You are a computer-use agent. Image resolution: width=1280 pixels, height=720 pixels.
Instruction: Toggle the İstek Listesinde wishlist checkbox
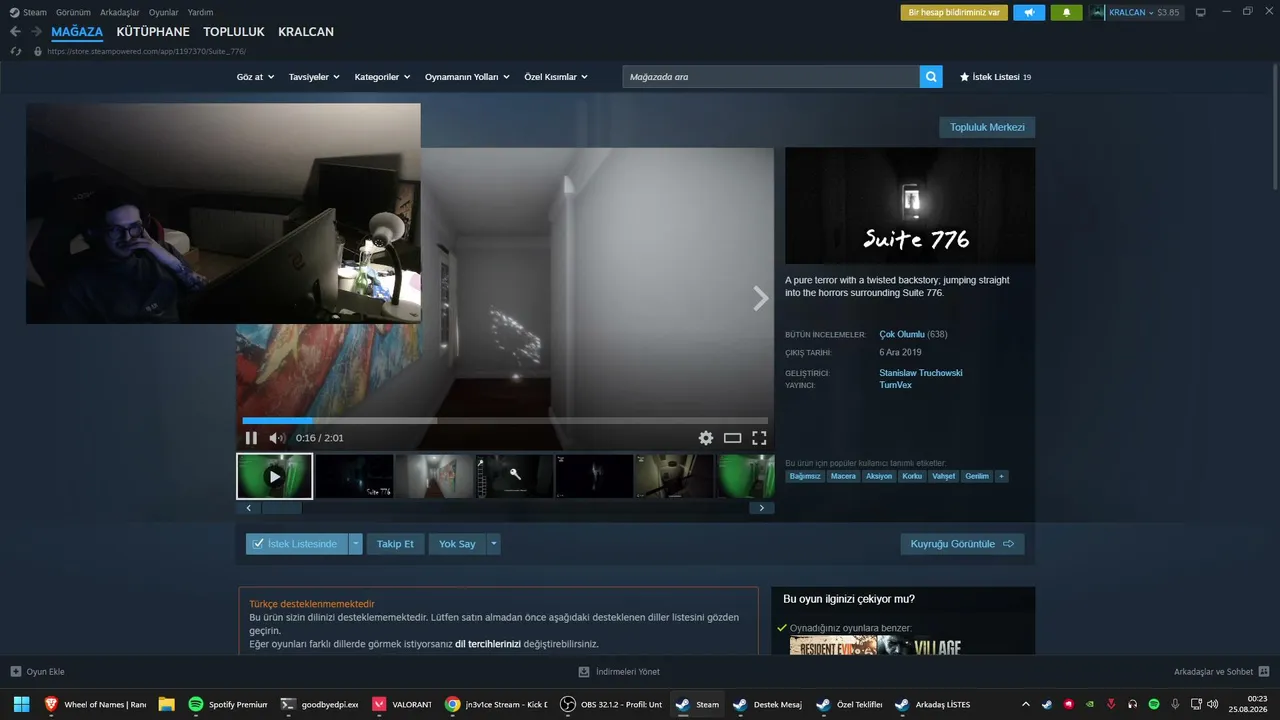[258, 544]
